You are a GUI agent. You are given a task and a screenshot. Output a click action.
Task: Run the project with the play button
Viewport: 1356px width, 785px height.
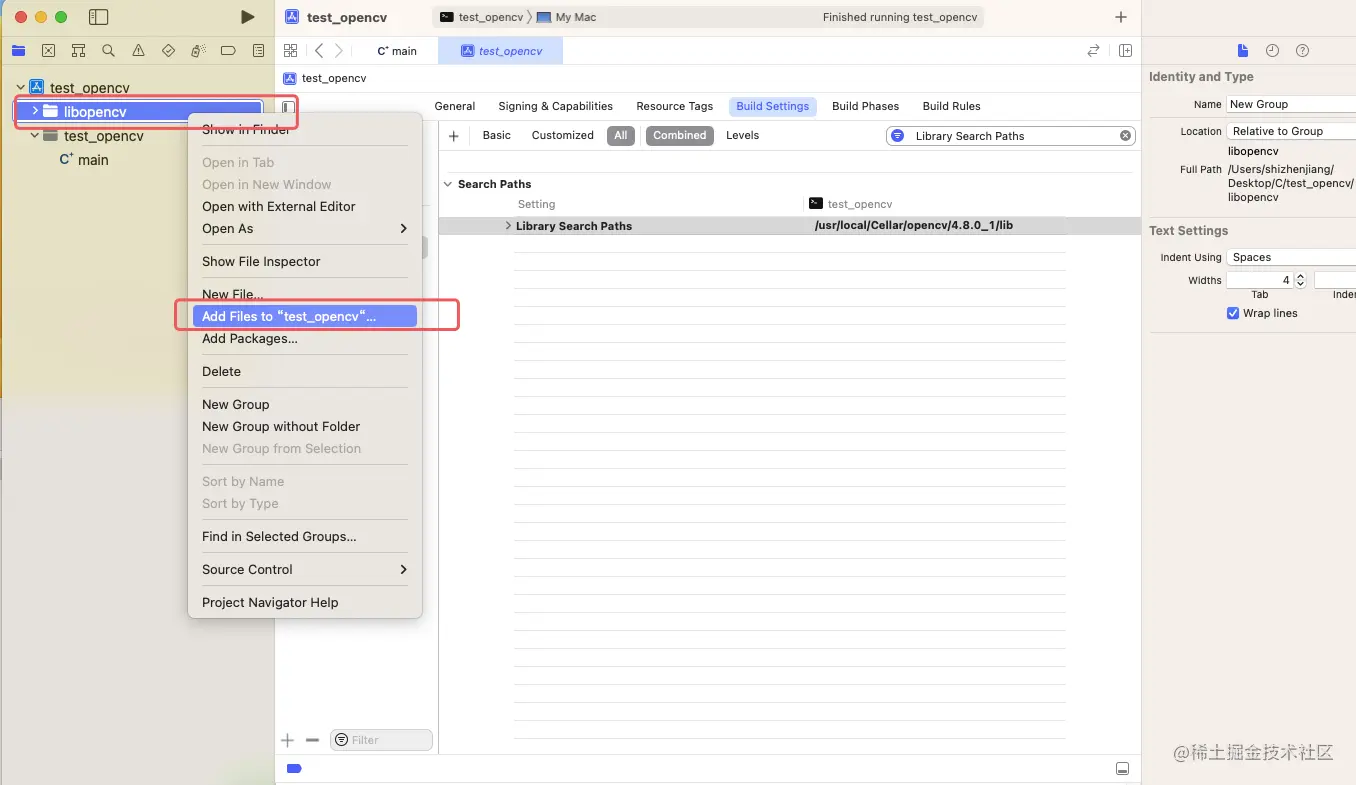click(247, 17)
